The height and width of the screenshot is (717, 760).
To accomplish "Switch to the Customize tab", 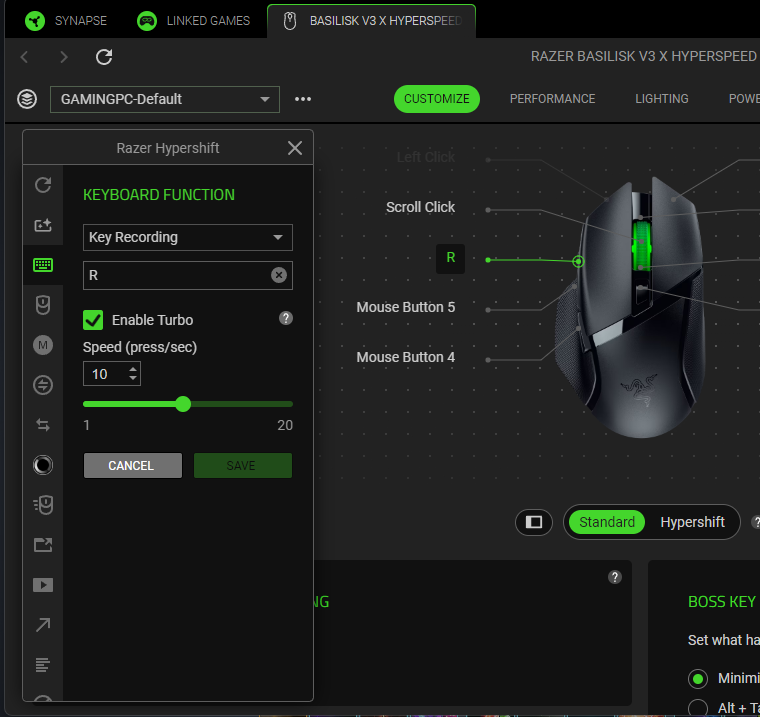I will pos(437,99).
